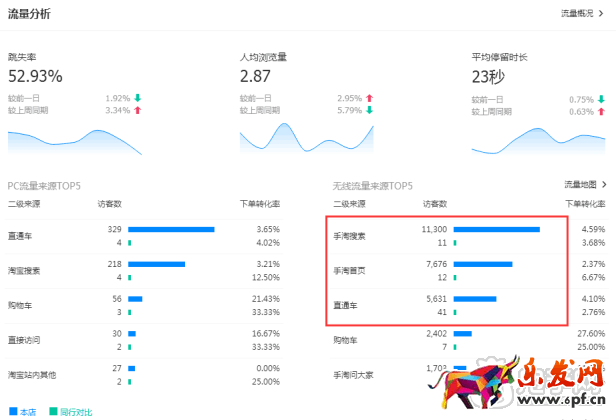Toggle the 本店 blue legend item
The width and height of the screenshot is (616, 420).
pyautogui.click(x=22, y=412)
